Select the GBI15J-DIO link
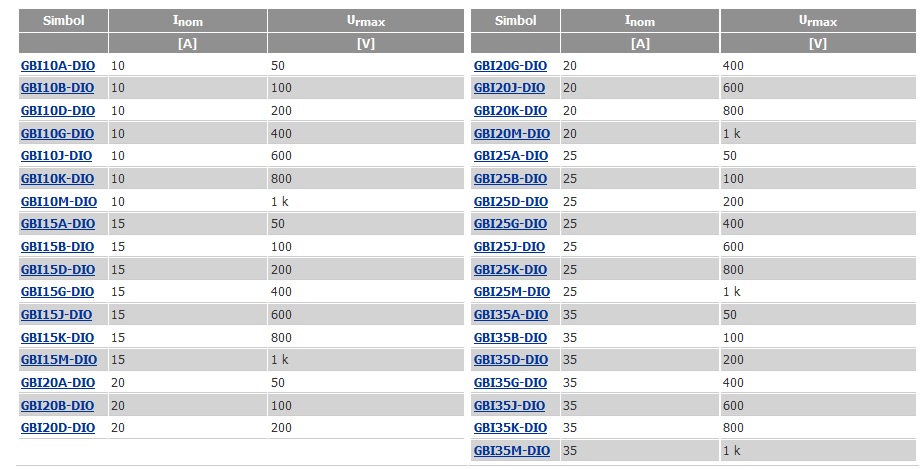This screenshot has width=920, height=469. pos(56,315)
